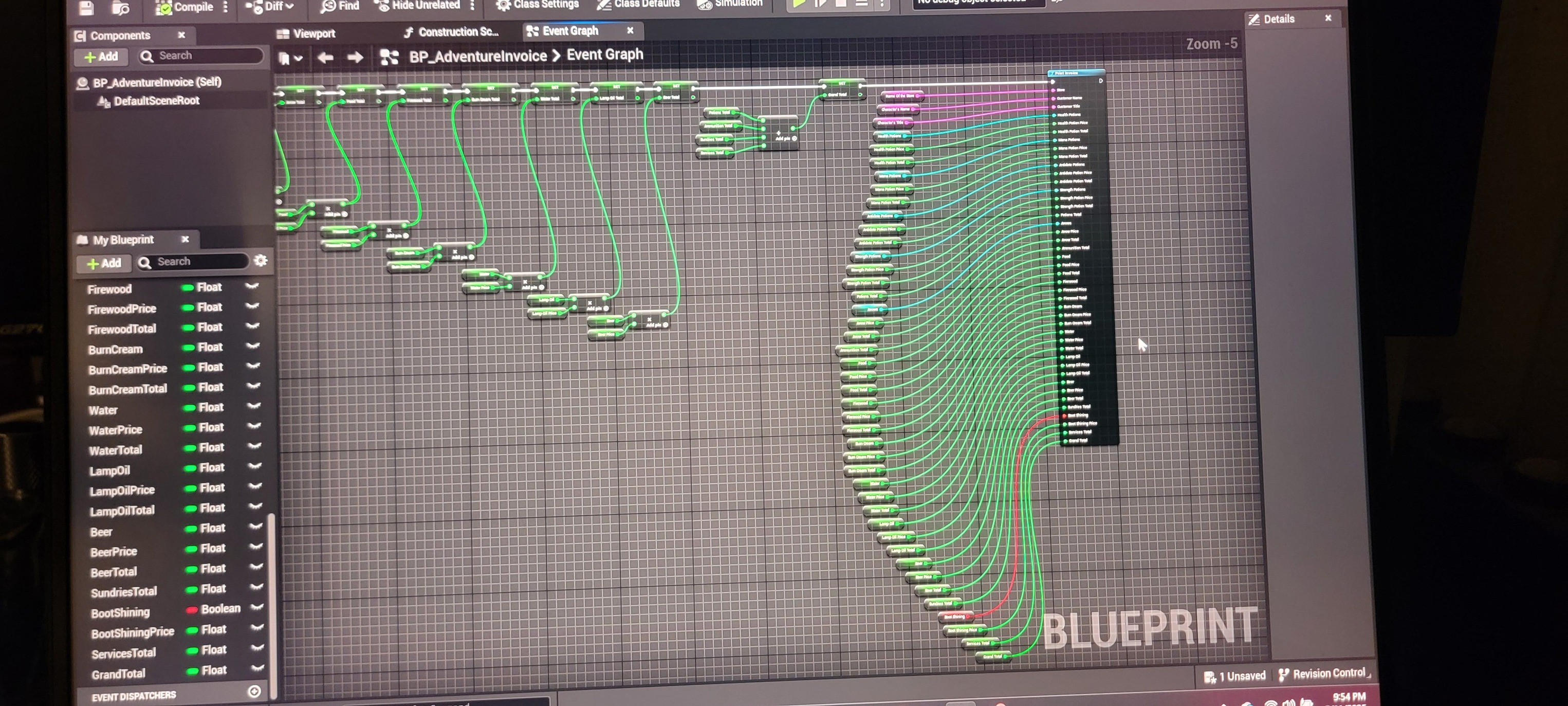Close the Event Graph tab
Viewport: 1568px width, 706px height.
pyautogui.click(x=630, y=30)
